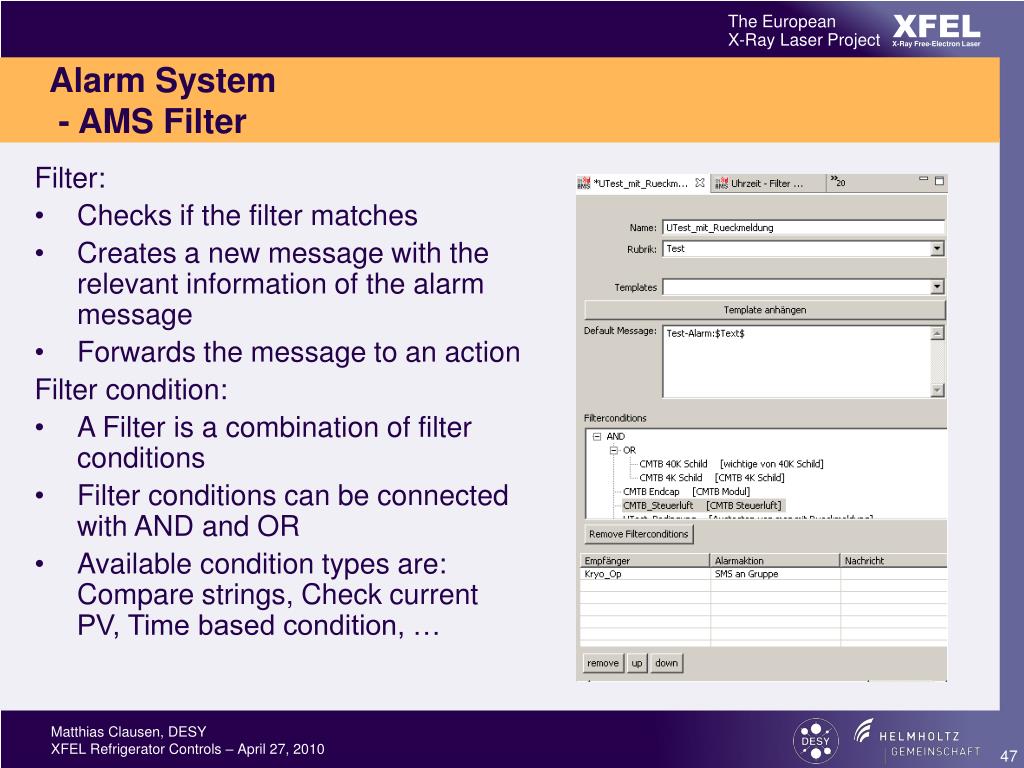This screenshot has height=768, width=1024.
Task: Click the Empfänger column header
Action: 644,560
